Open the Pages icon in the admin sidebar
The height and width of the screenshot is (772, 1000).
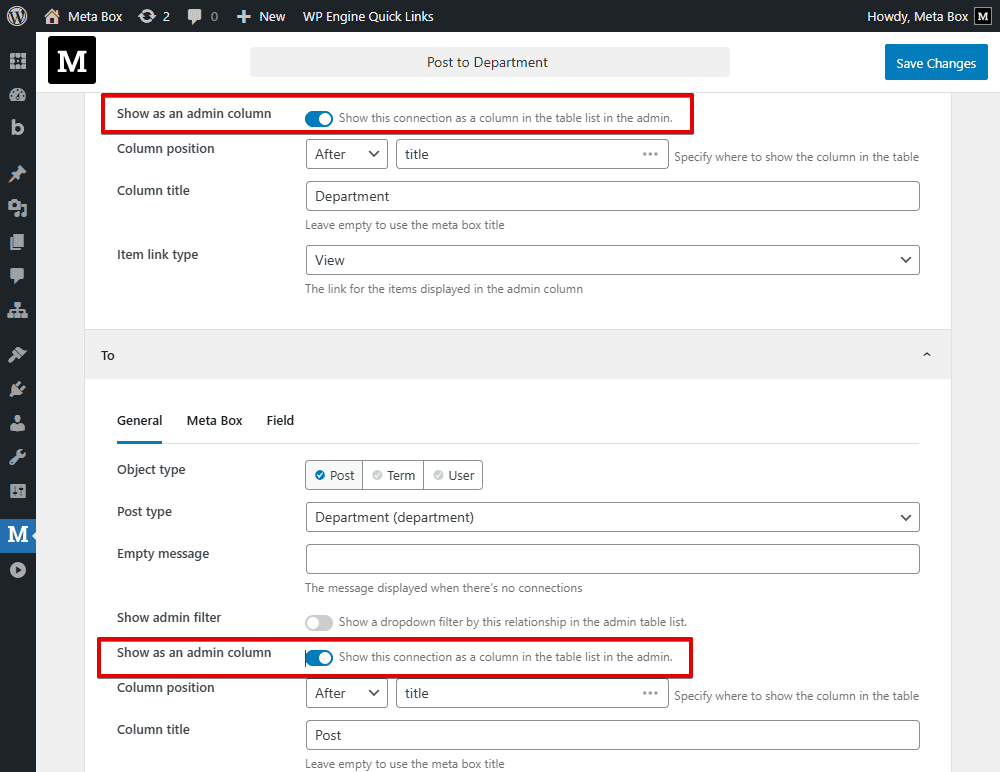tap(18, 241)
